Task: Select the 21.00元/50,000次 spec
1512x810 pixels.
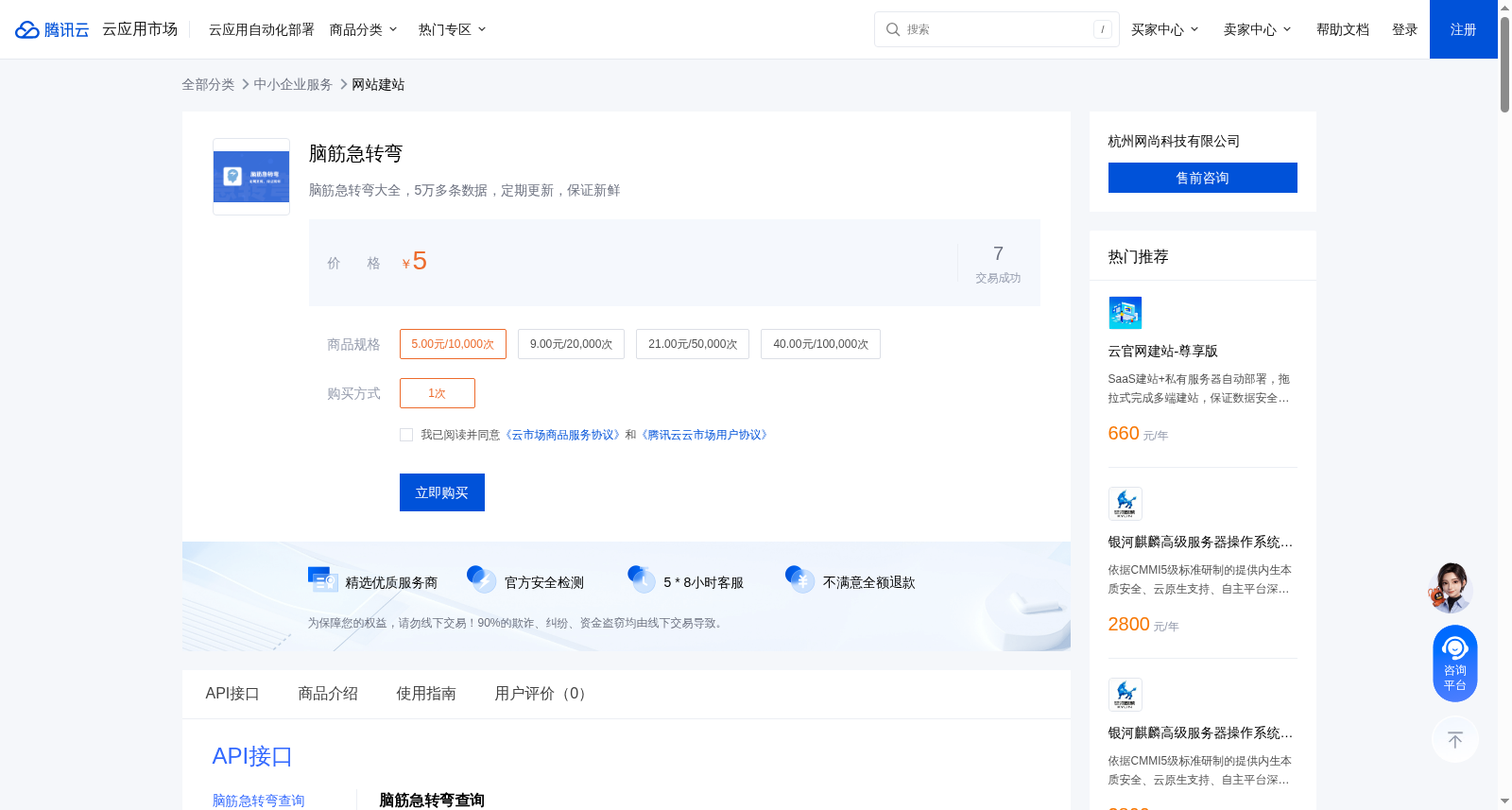Action: click(693, 344)
